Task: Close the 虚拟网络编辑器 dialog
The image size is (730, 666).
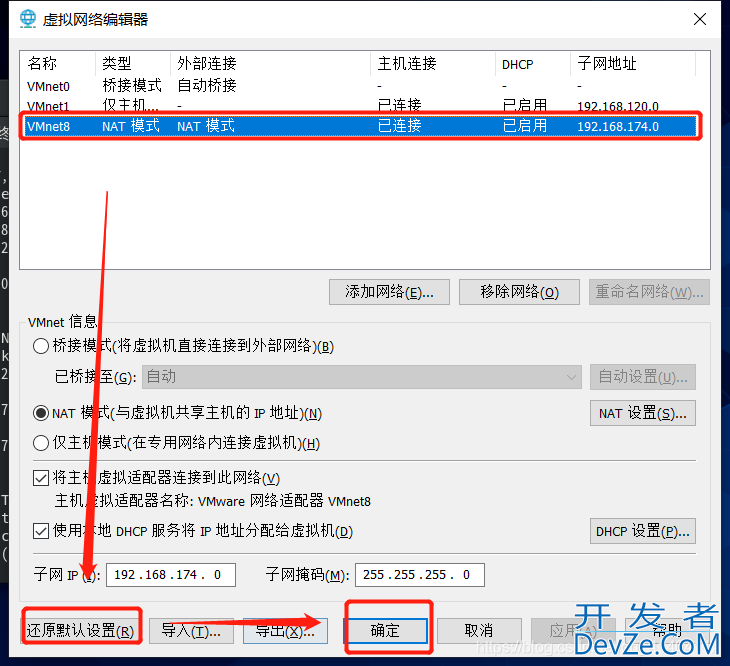Action: coord(700,19)
